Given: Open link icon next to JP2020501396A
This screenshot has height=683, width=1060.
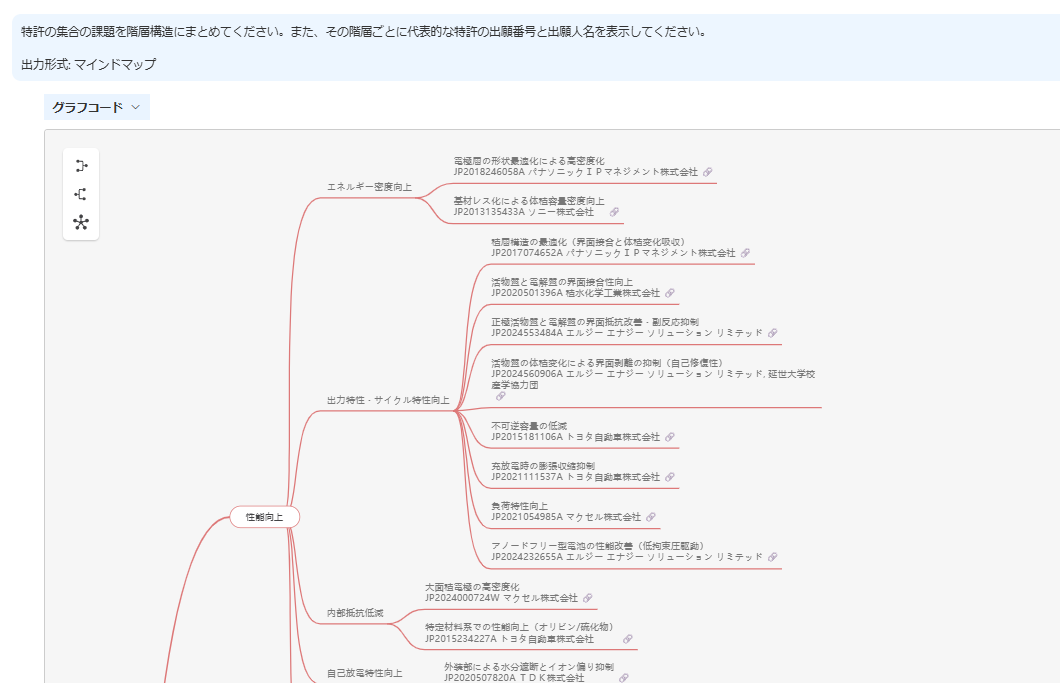Looking at the screenshot, I should point(670,293).
